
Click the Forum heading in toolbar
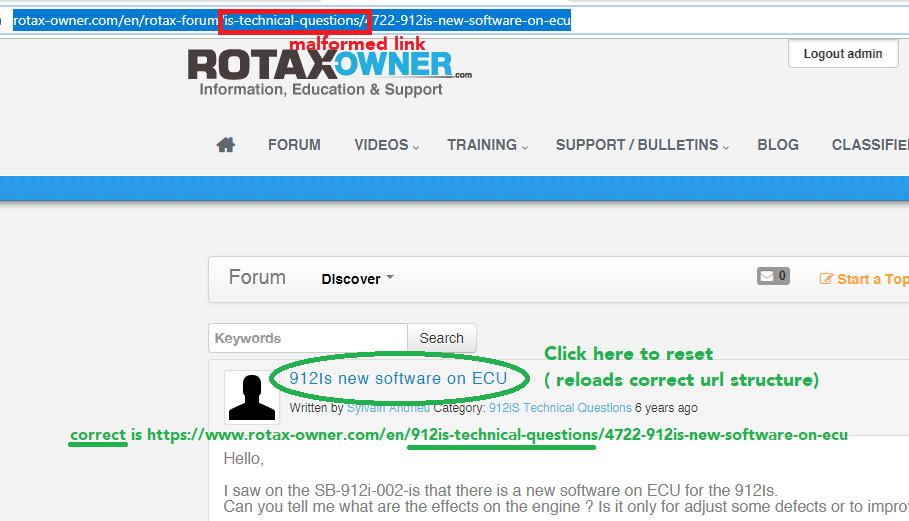[257, 278]
